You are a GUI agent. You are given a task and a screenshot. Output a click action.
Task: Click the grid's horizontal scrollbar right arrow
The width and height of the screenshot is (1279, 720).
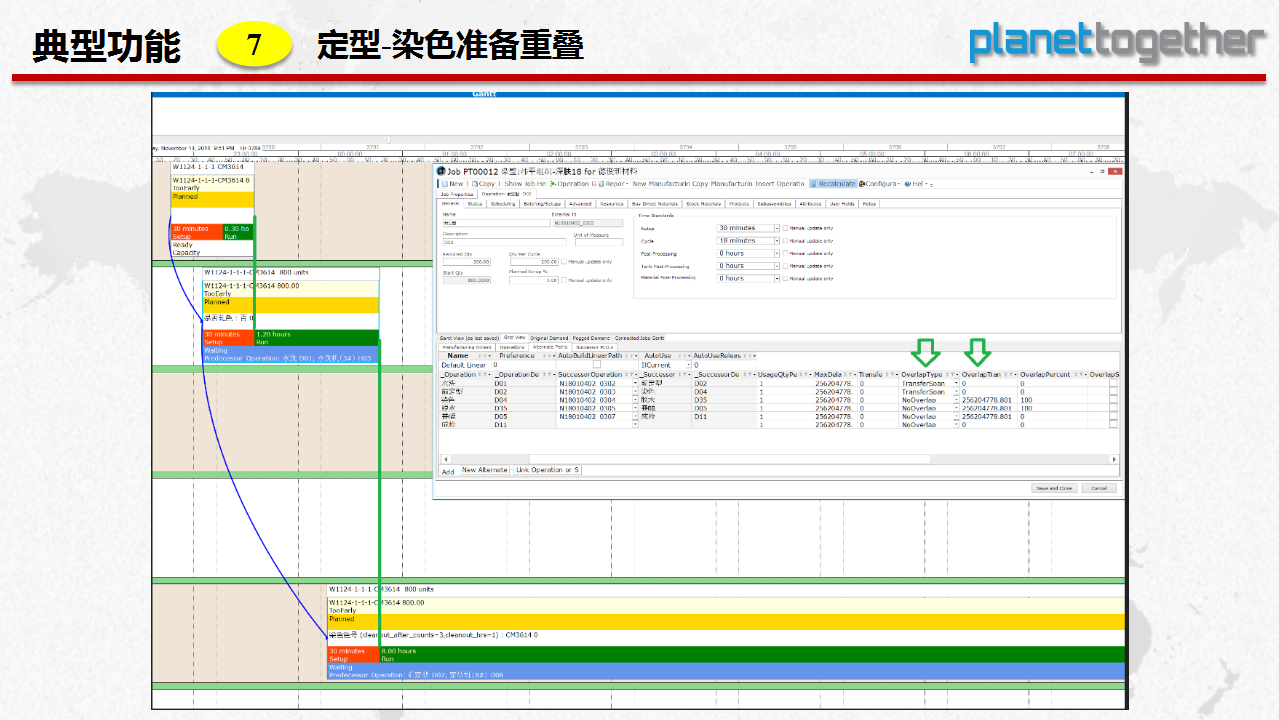(x=1115, y=459)
